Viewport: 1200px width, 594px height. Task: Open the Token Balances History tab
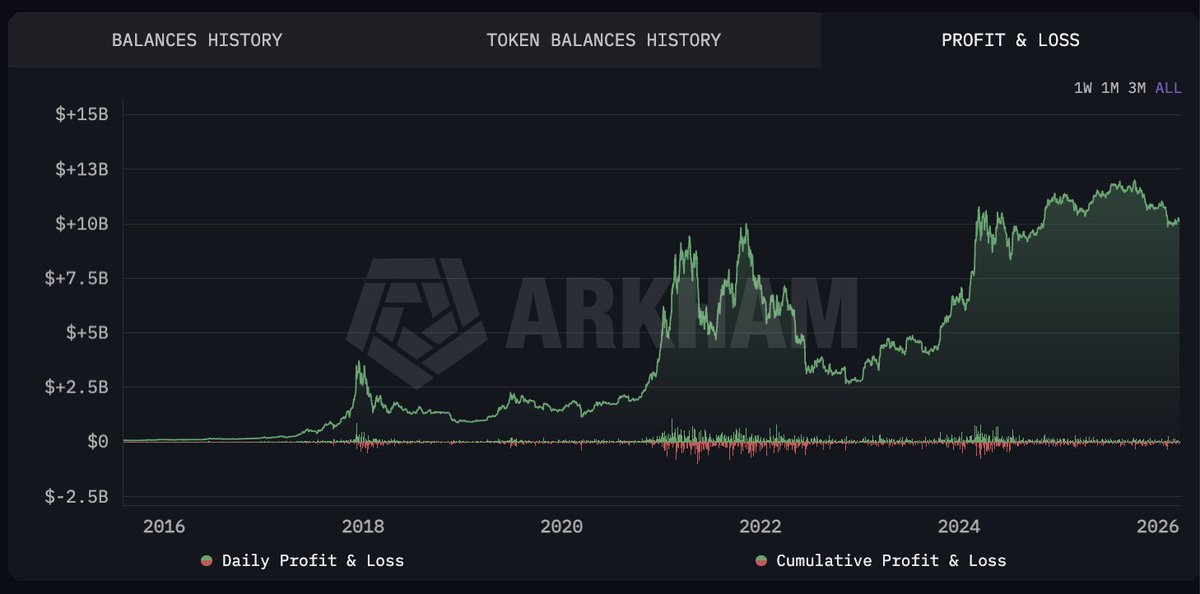click(602, 40)
